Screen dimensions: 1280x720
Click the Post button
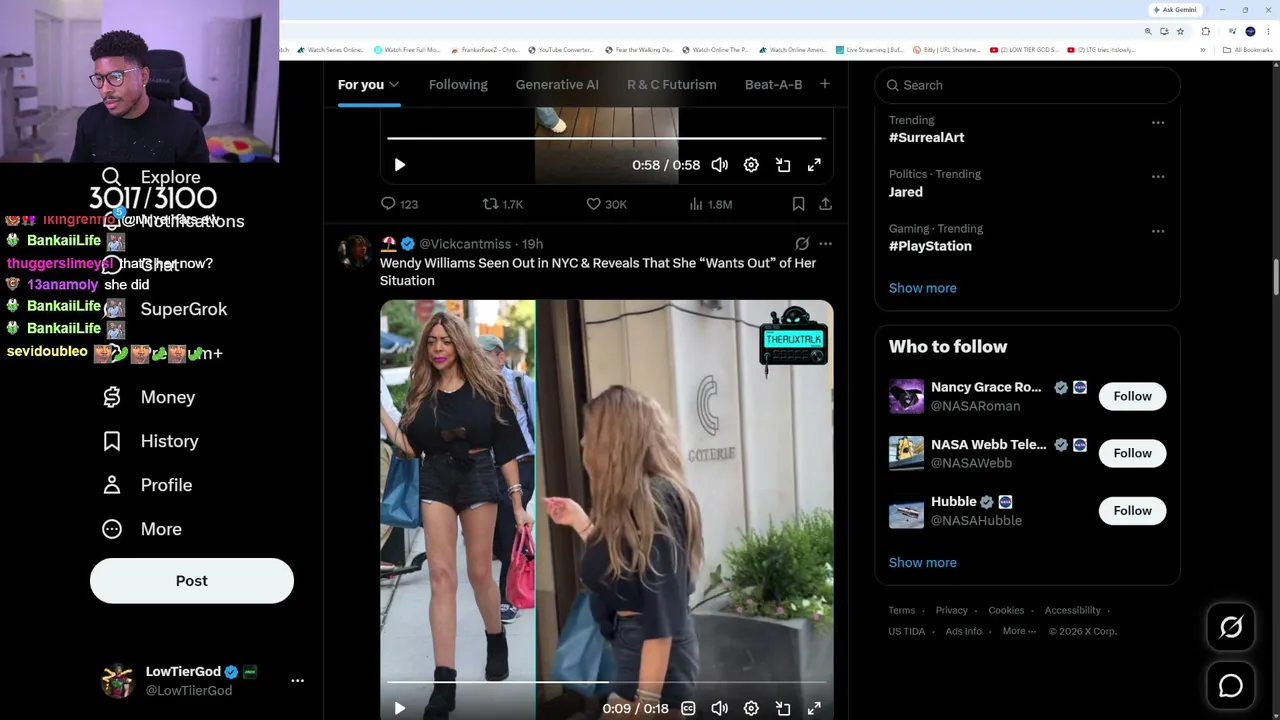coord(192,581)
